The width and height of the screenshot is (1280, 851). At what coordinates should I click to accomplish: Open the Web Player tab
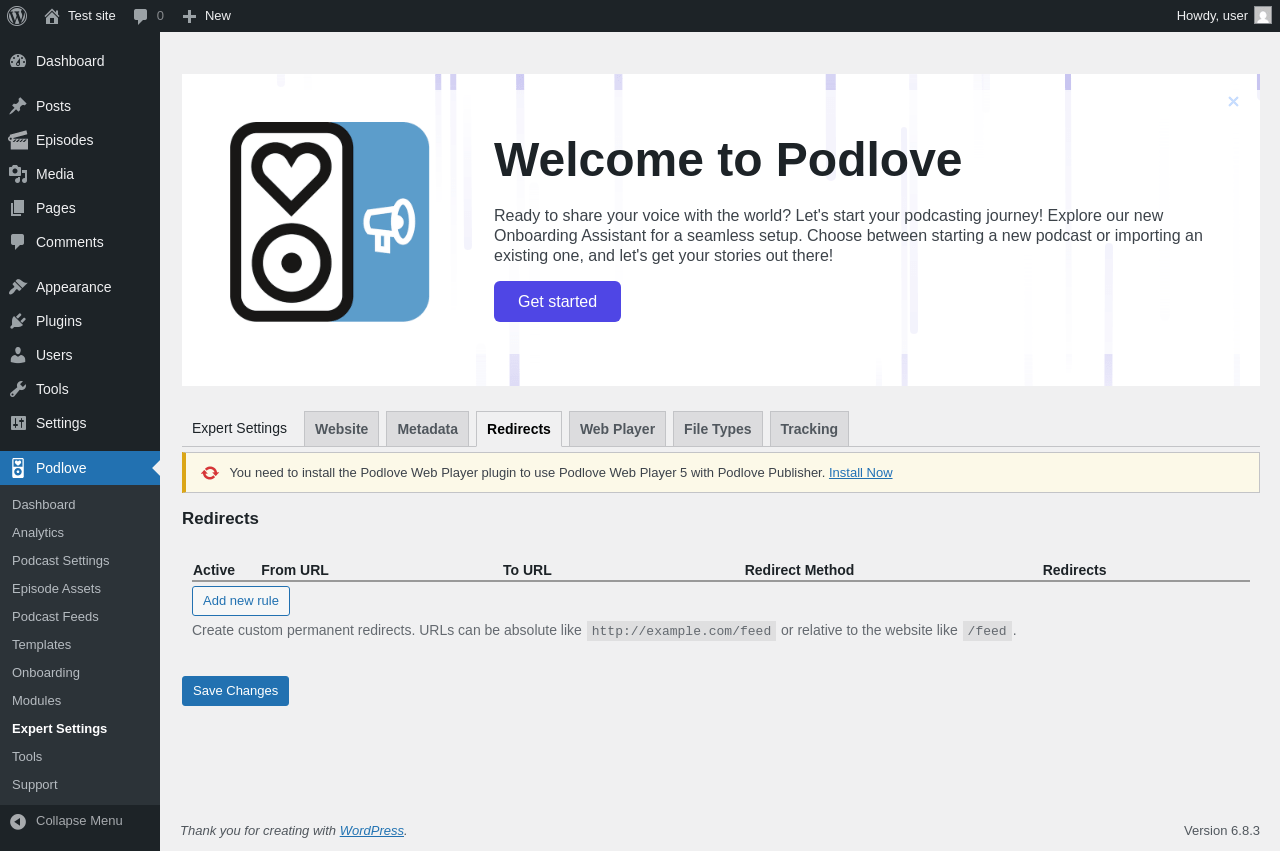click(x=617, y=429)
